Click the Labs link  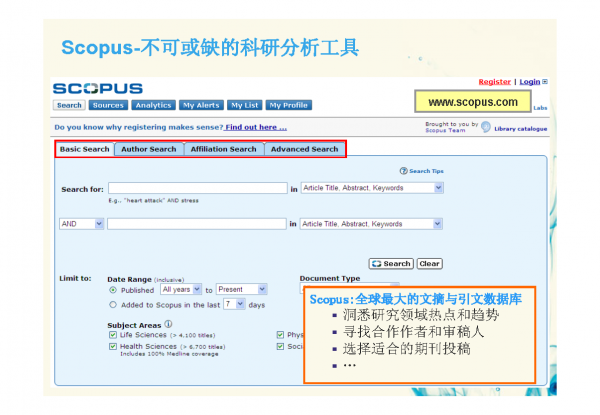(x=540, y=108)
